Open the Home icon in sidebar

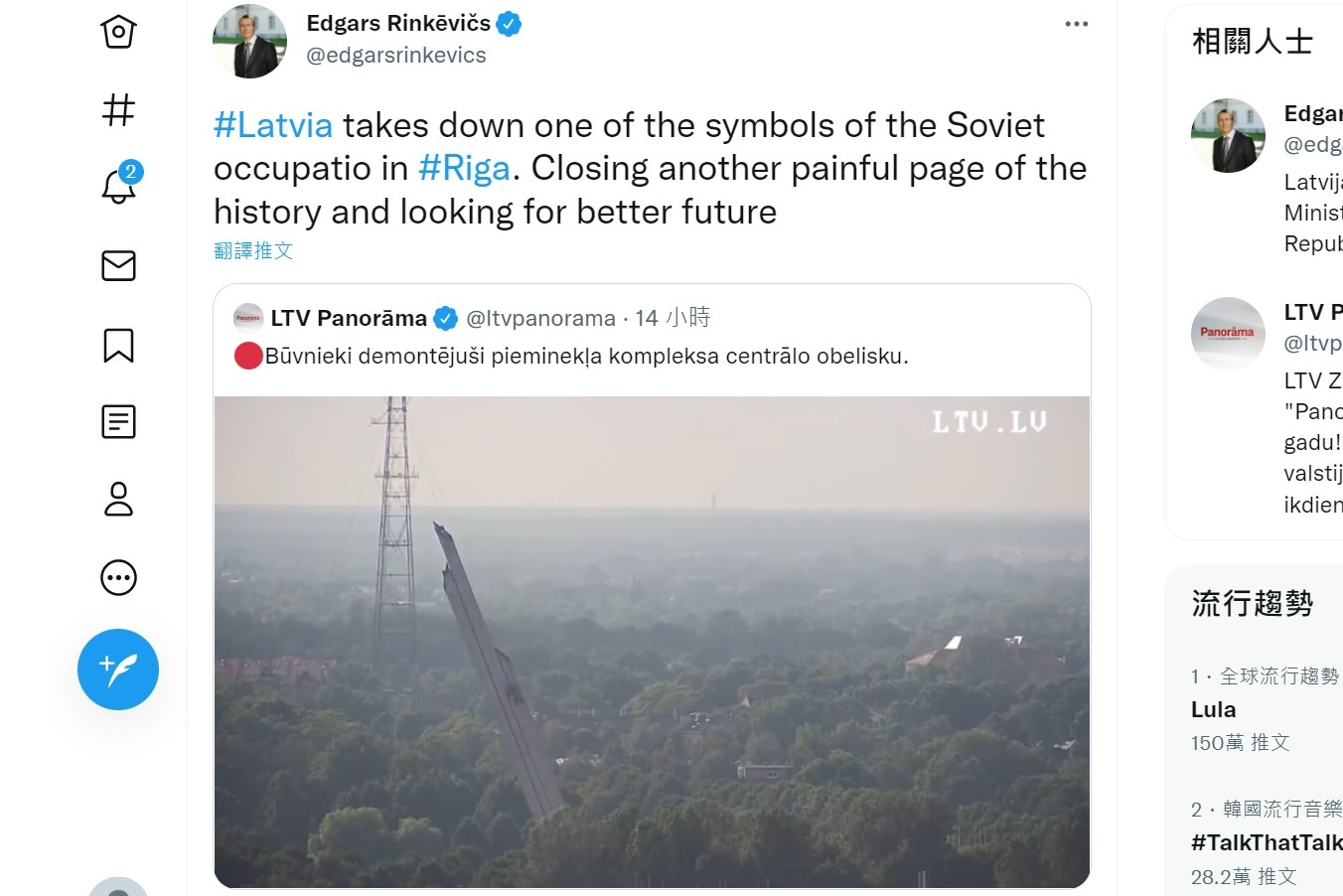[x=118, y=32]
